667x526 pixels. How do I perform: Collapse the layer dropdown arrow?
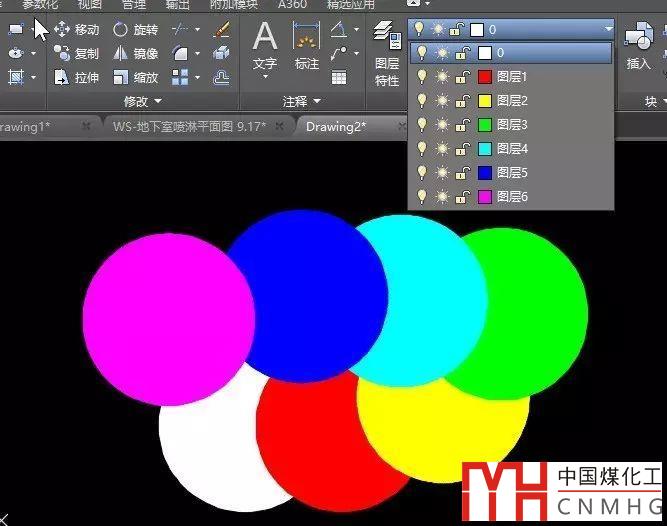tap(609, 29)
